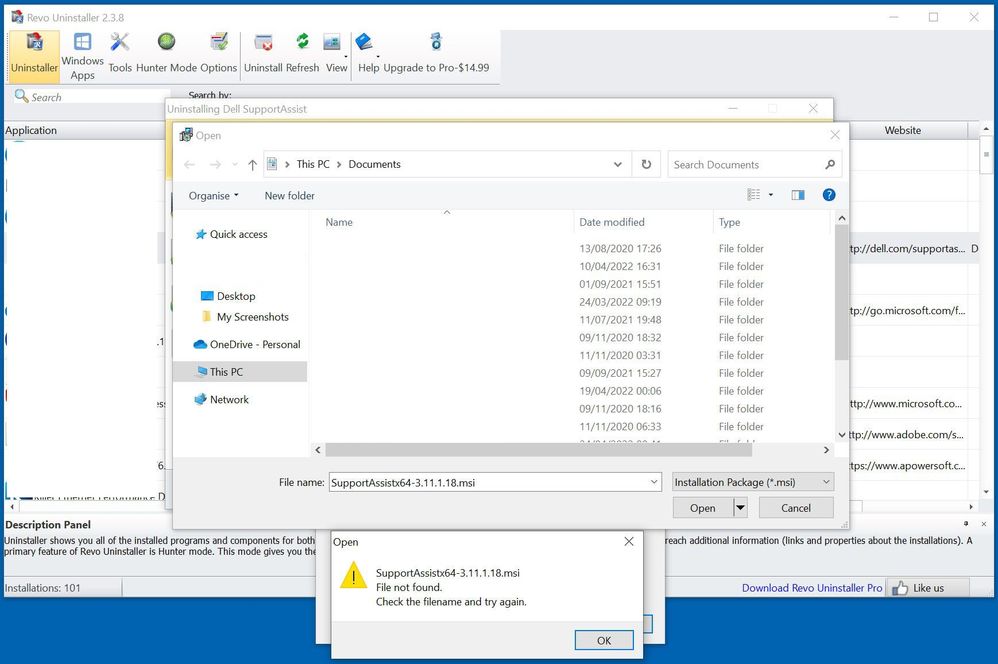The image size is (998, 664).
Task: Click the Refresh toolbar icon
Action: pos(302,53)
